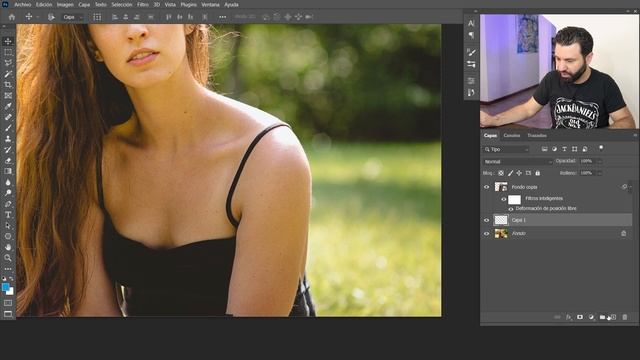Open the Edit Toolbar three-dots icon
Image resolution: width=640 pixels, height=360 pixels.
pos(8,269)
